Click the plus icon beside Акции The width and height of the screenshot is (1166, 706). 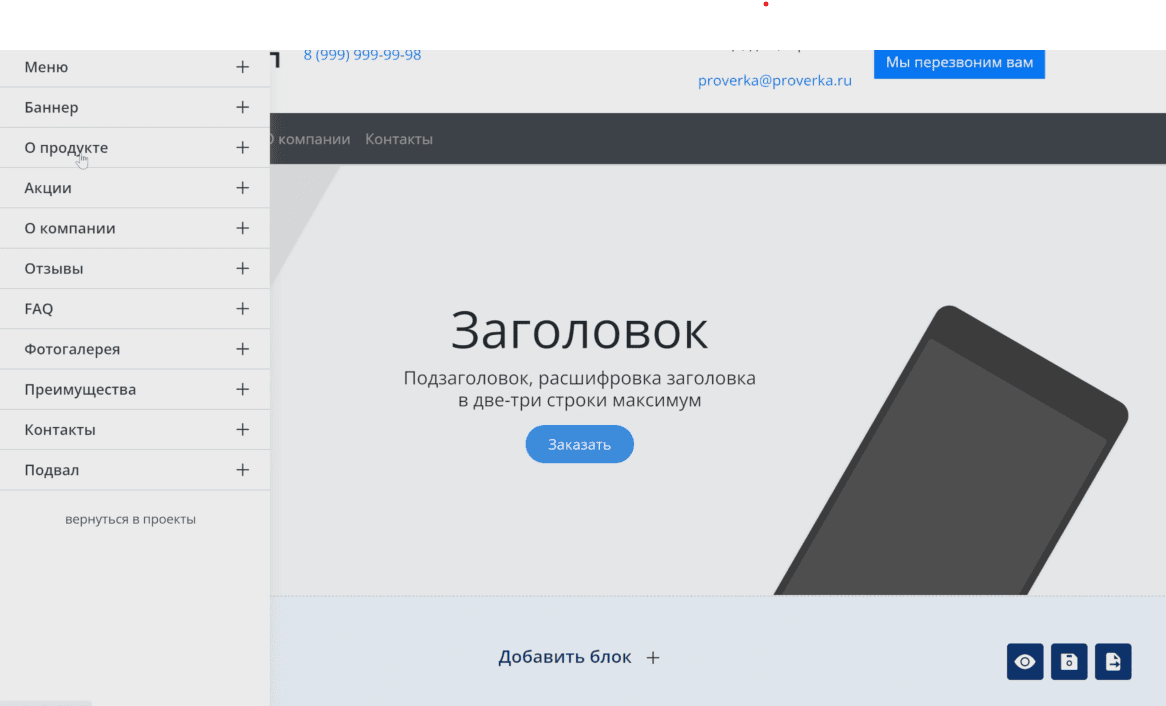242,187
